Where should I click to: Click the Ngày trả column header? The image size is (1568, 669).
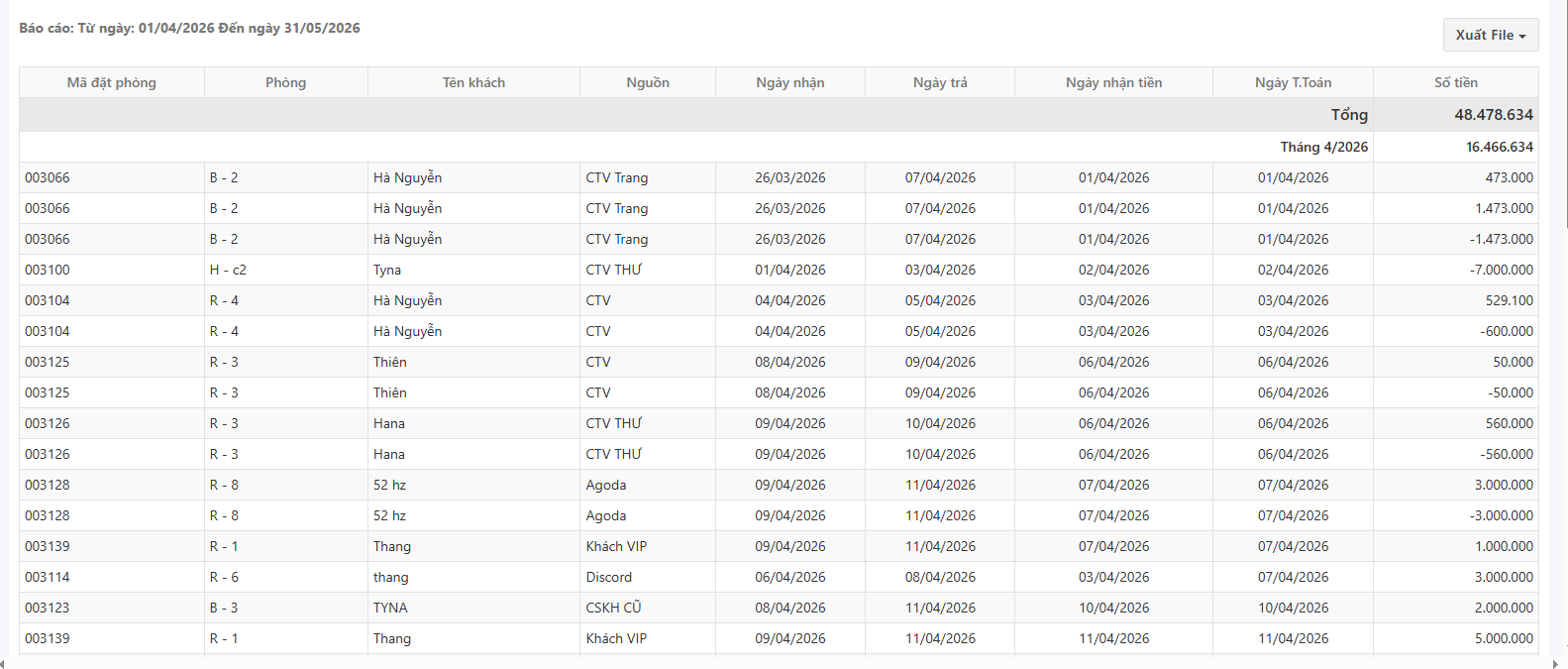click(940, 82)
